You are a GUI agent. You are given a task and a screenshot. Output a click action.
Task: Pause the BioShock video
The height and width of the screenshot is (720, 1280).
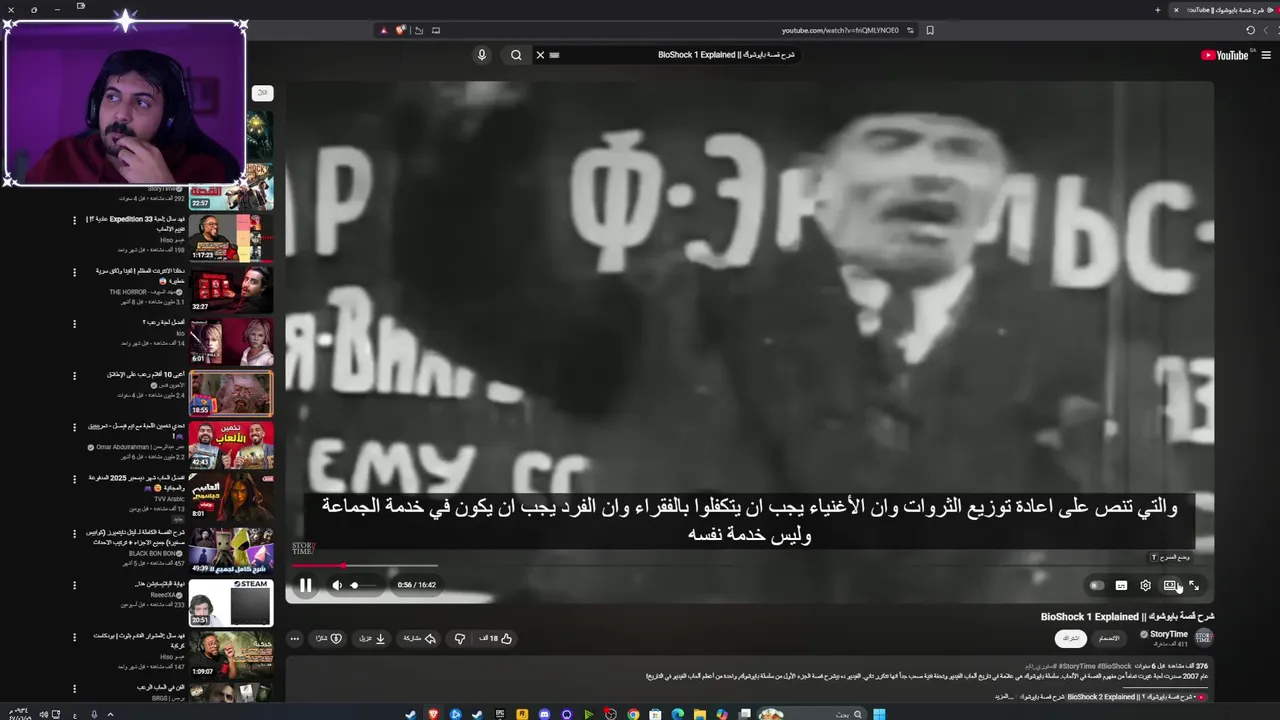click(x=306, y=585)
